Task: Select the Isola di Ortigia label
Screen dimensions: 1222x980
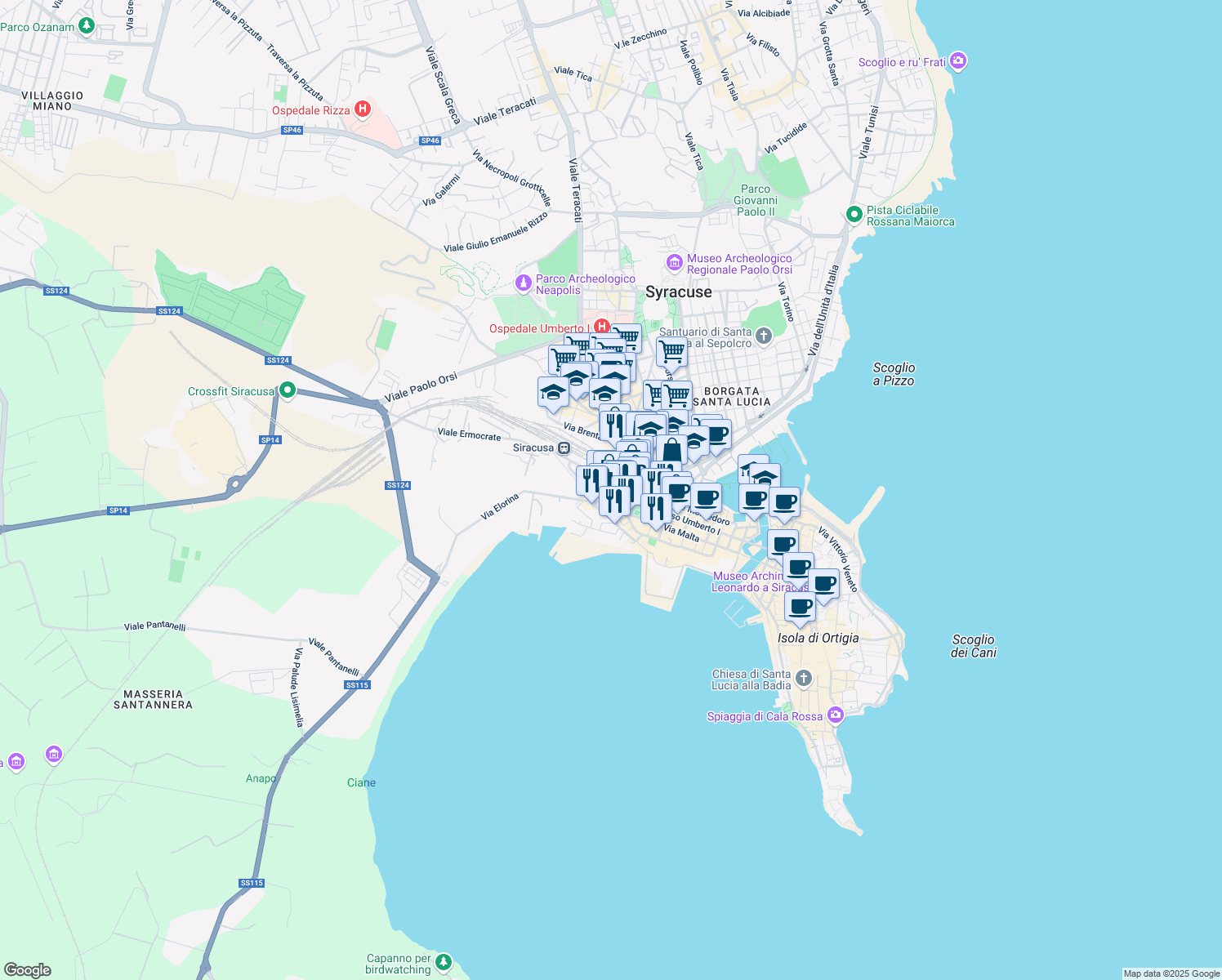Action: (x=818, y=638)
